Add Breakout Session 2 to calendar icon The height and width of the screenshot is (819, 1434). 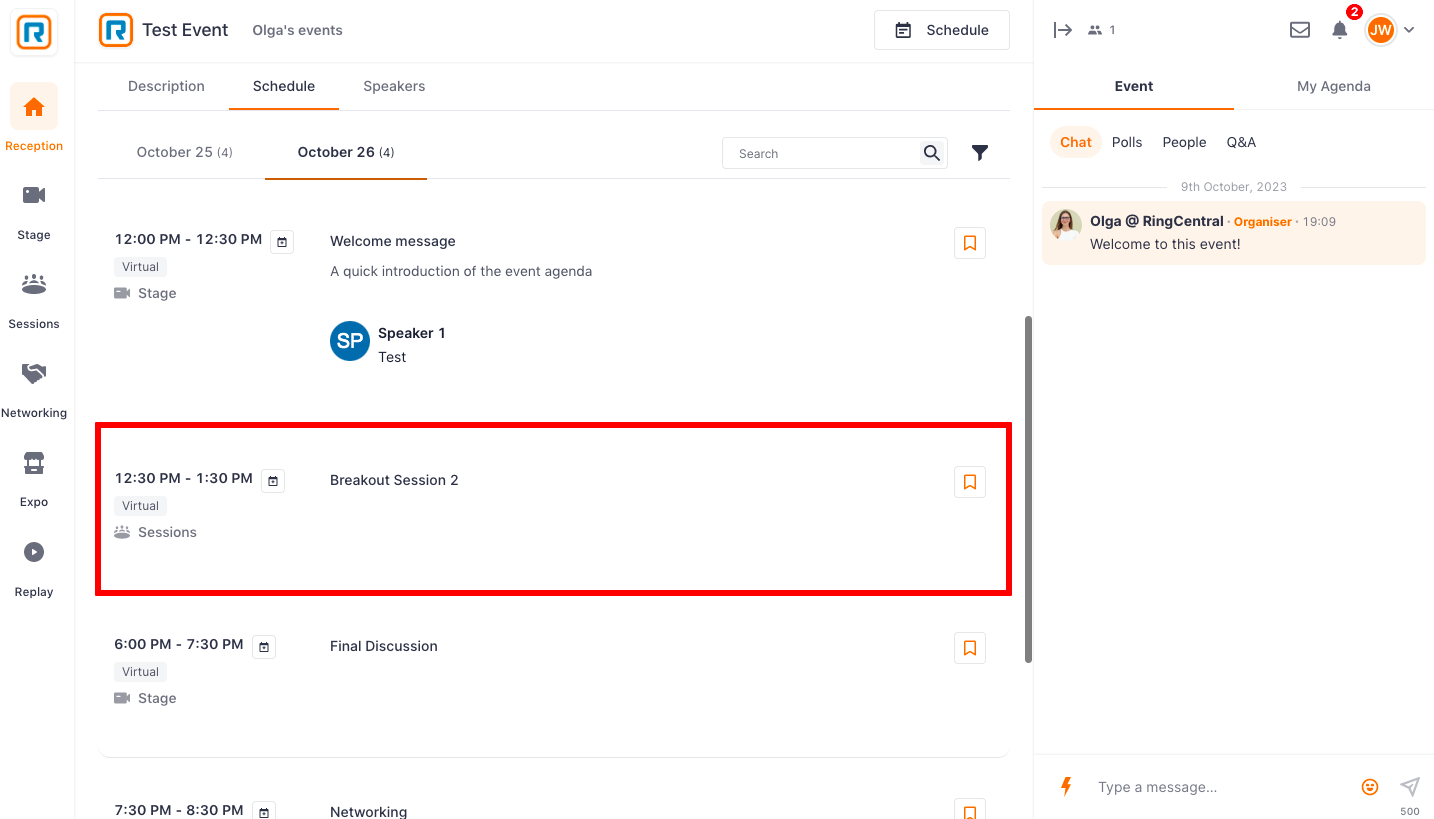click(273, 481)
